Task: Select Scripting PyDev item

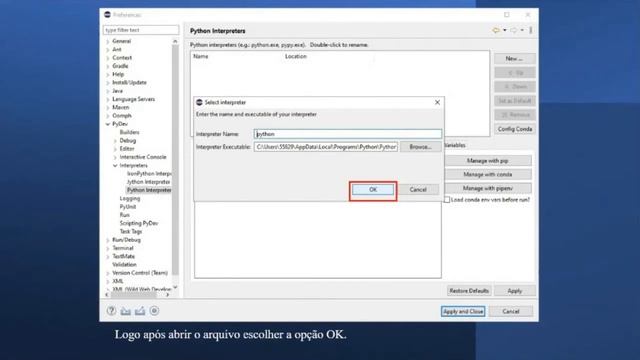Action: coord(139,223)
